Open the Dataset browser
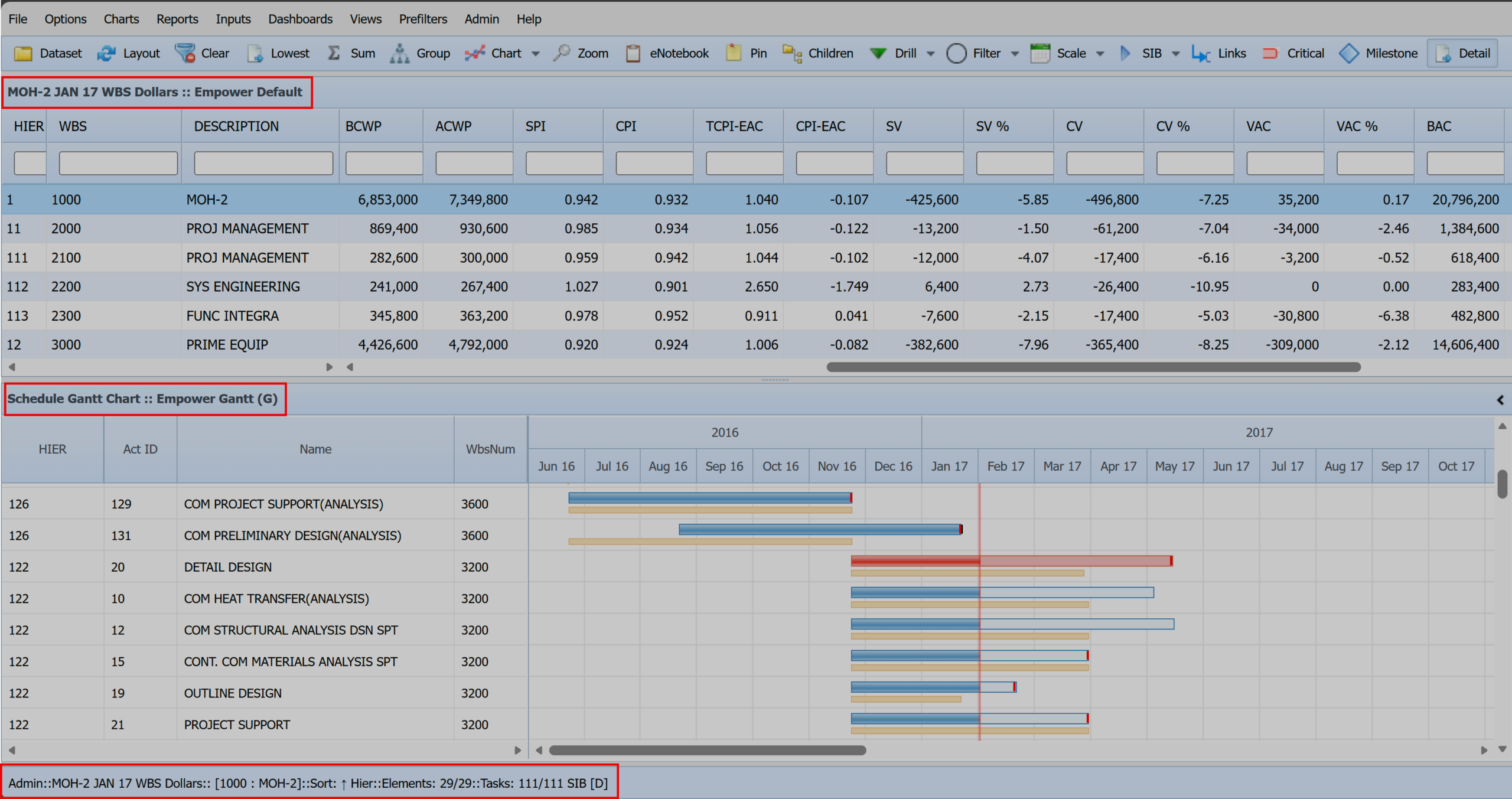Viewport: 1512px width, 799px height. [50, 53]
